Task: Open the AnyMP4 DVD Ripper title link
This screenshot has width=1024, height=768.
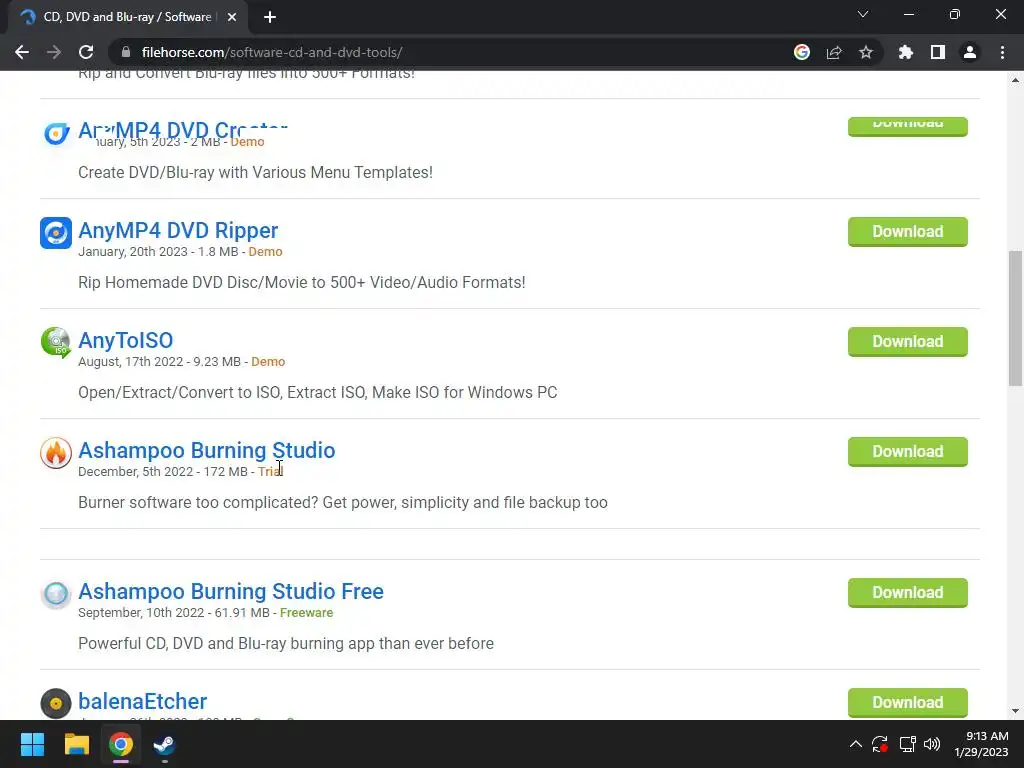Action: [178, 231]
